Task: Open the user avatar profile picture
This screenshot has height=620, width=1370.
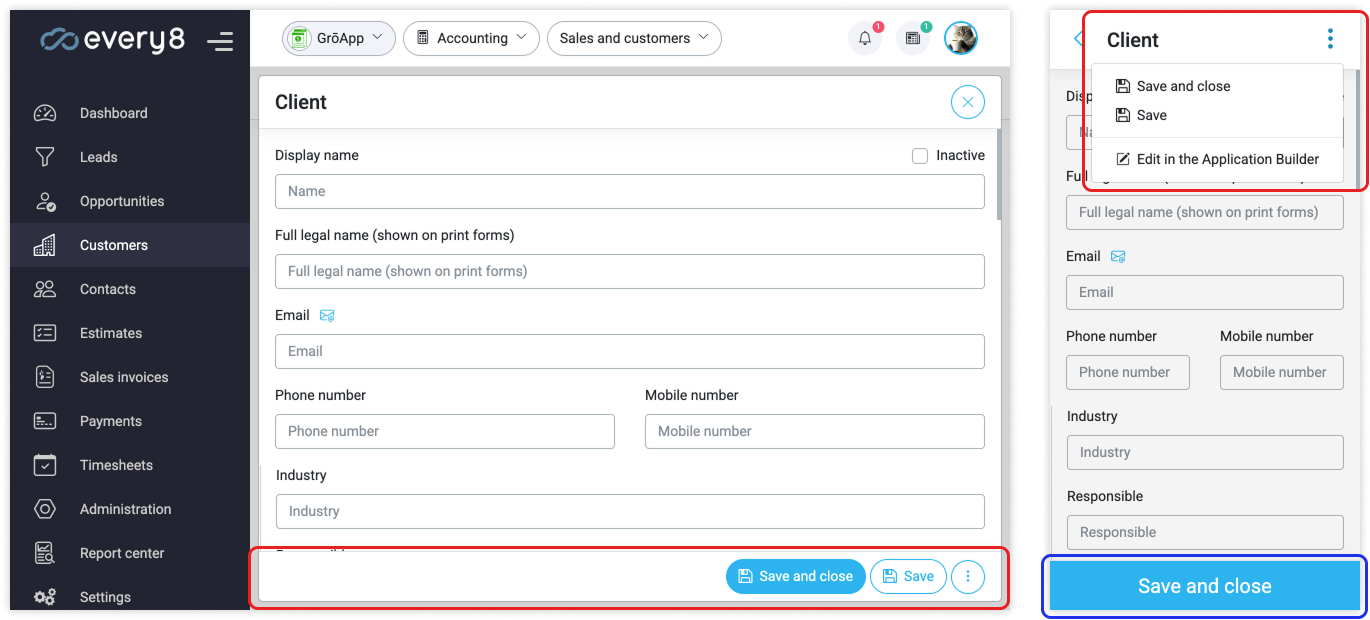Action: [x=961, y=38]
